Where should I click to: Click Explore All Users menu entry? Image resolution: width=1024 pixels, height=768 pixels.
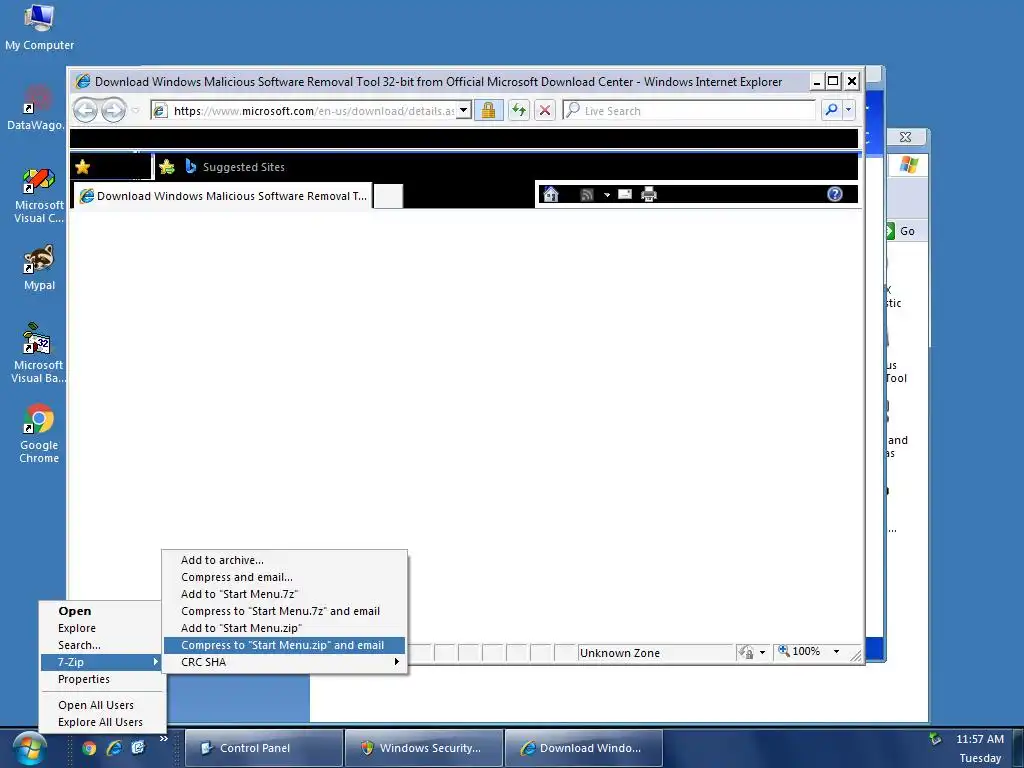click(x=101, y=722)
